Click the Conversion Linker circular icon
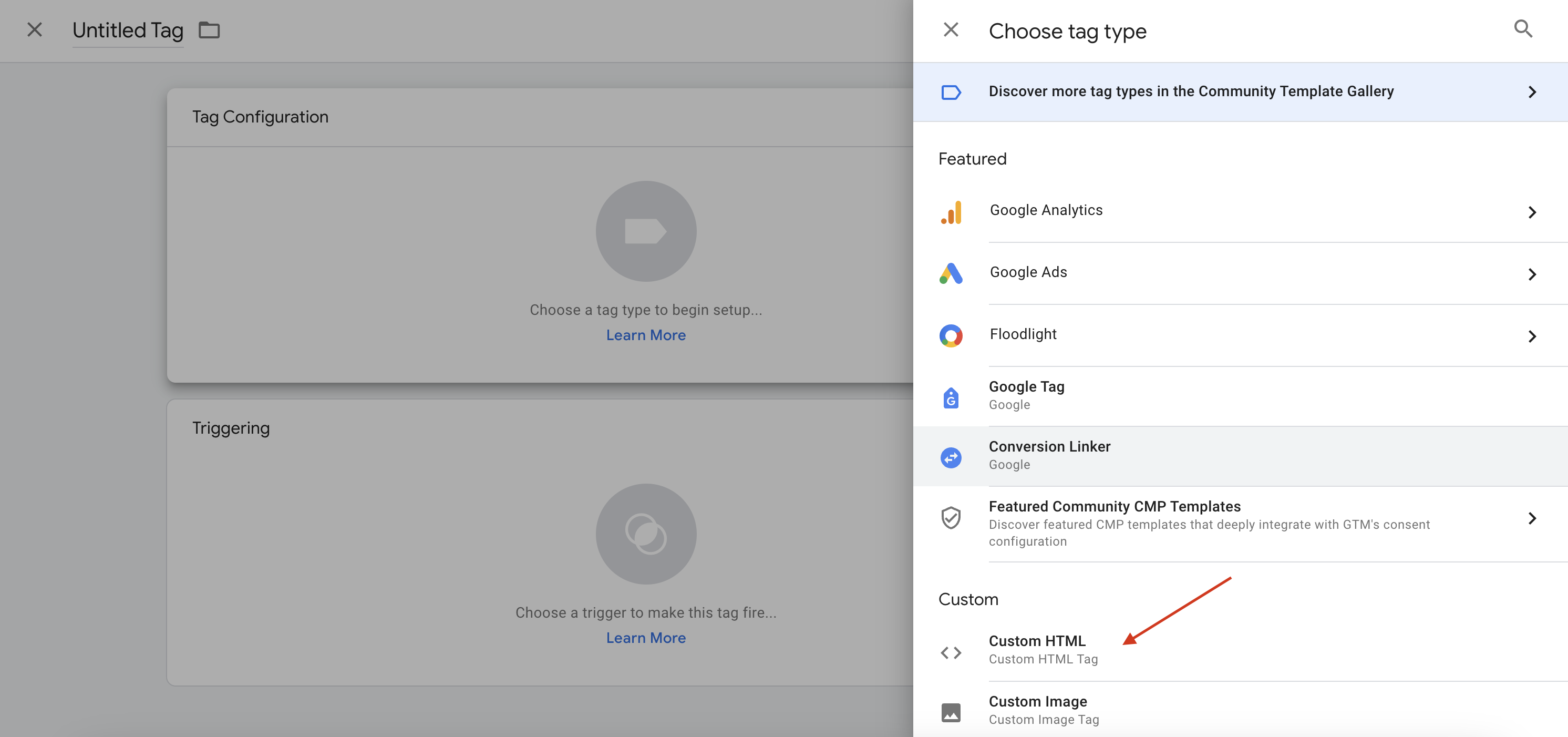Screen dimensions: 1568x737 (951, 457)
